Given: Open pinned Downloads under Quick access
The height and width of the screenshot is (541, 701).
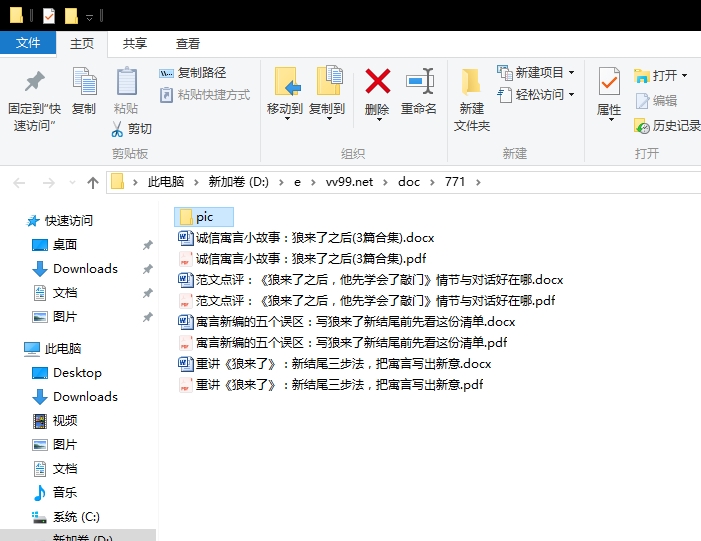Looking at the screenshot, I should point(75,269).
